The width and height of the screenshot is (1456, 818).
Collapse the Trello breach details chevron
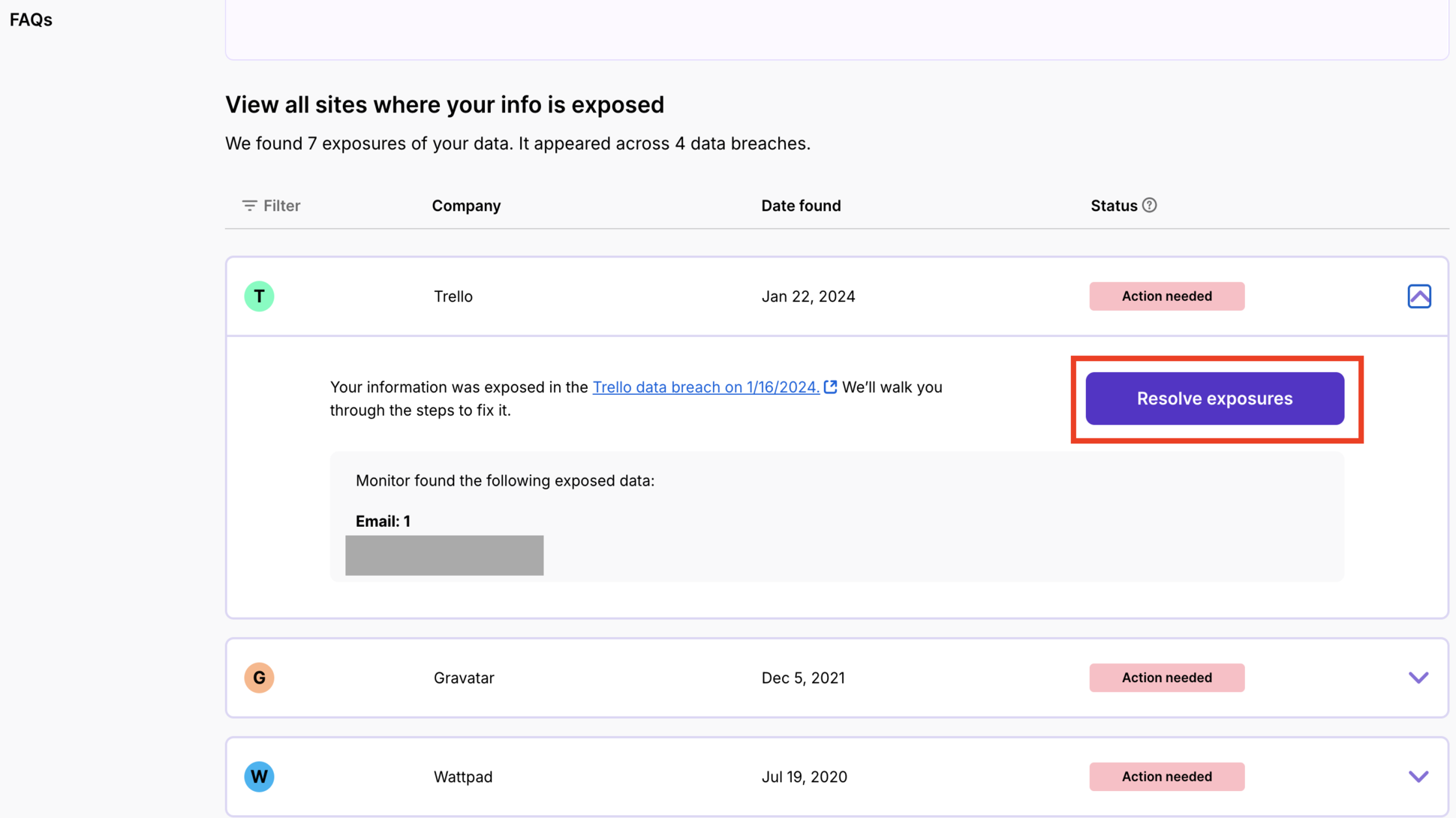click(1418, 296)
